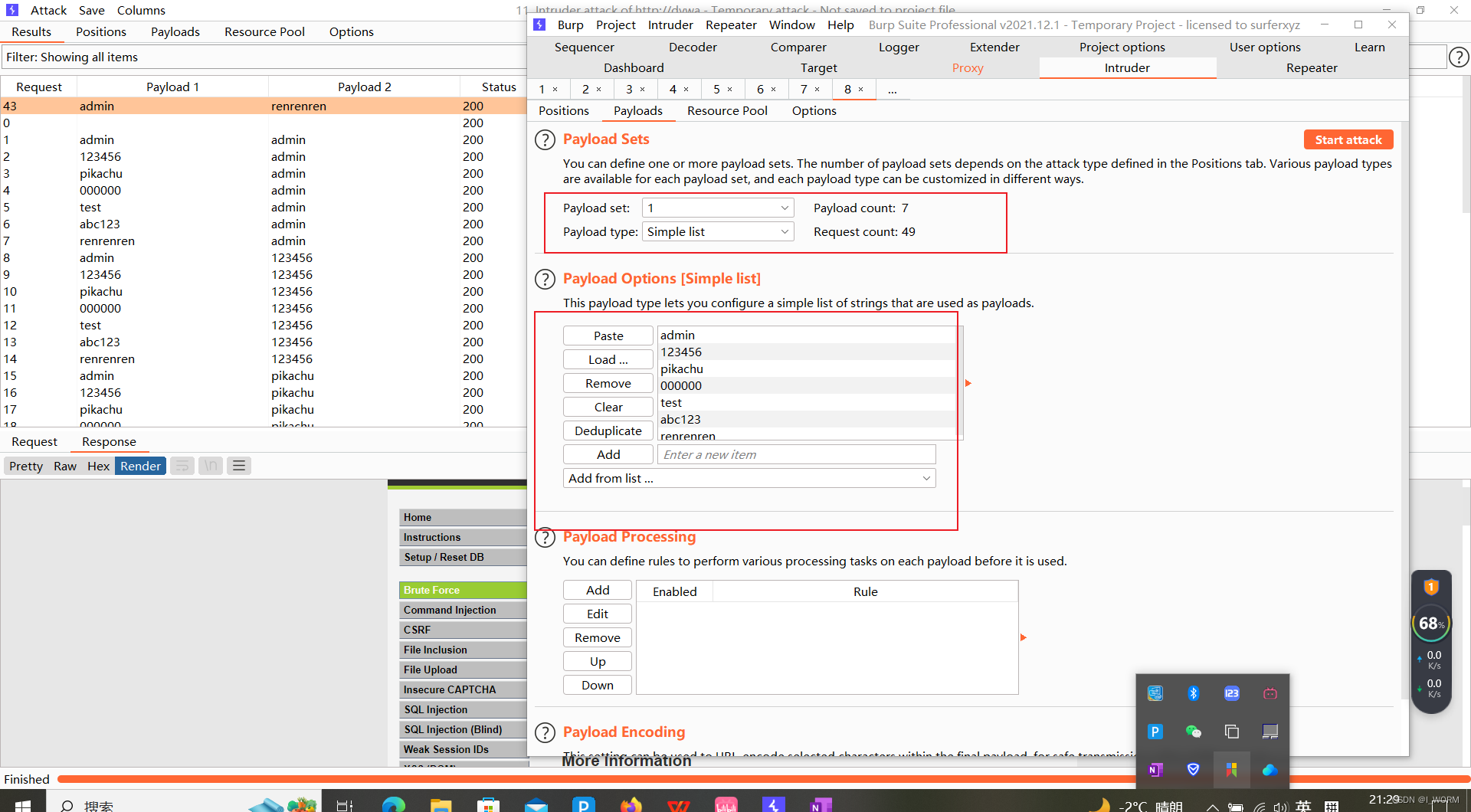
Task: Open help for Payload Sets section
Action: coord(545,140)
